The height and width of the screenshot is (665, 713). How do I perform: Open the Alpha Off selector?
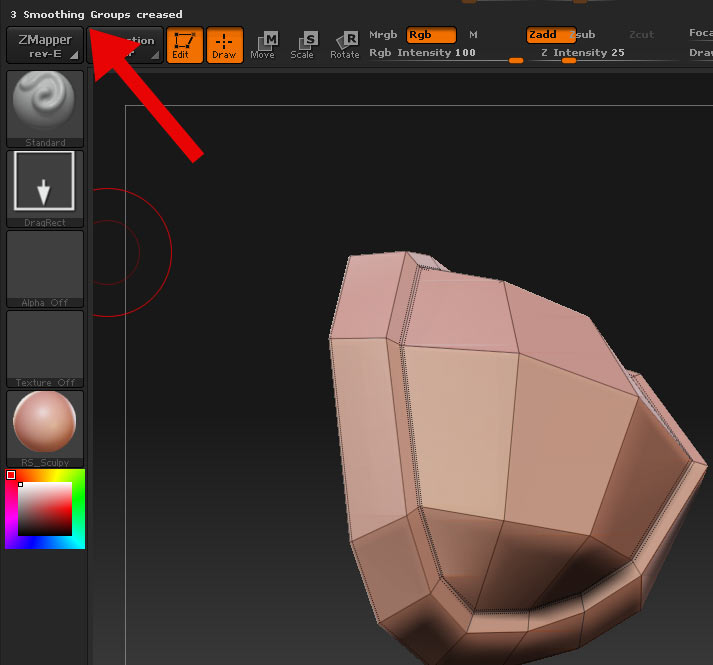pyautogui.click(x=45, y=268)
